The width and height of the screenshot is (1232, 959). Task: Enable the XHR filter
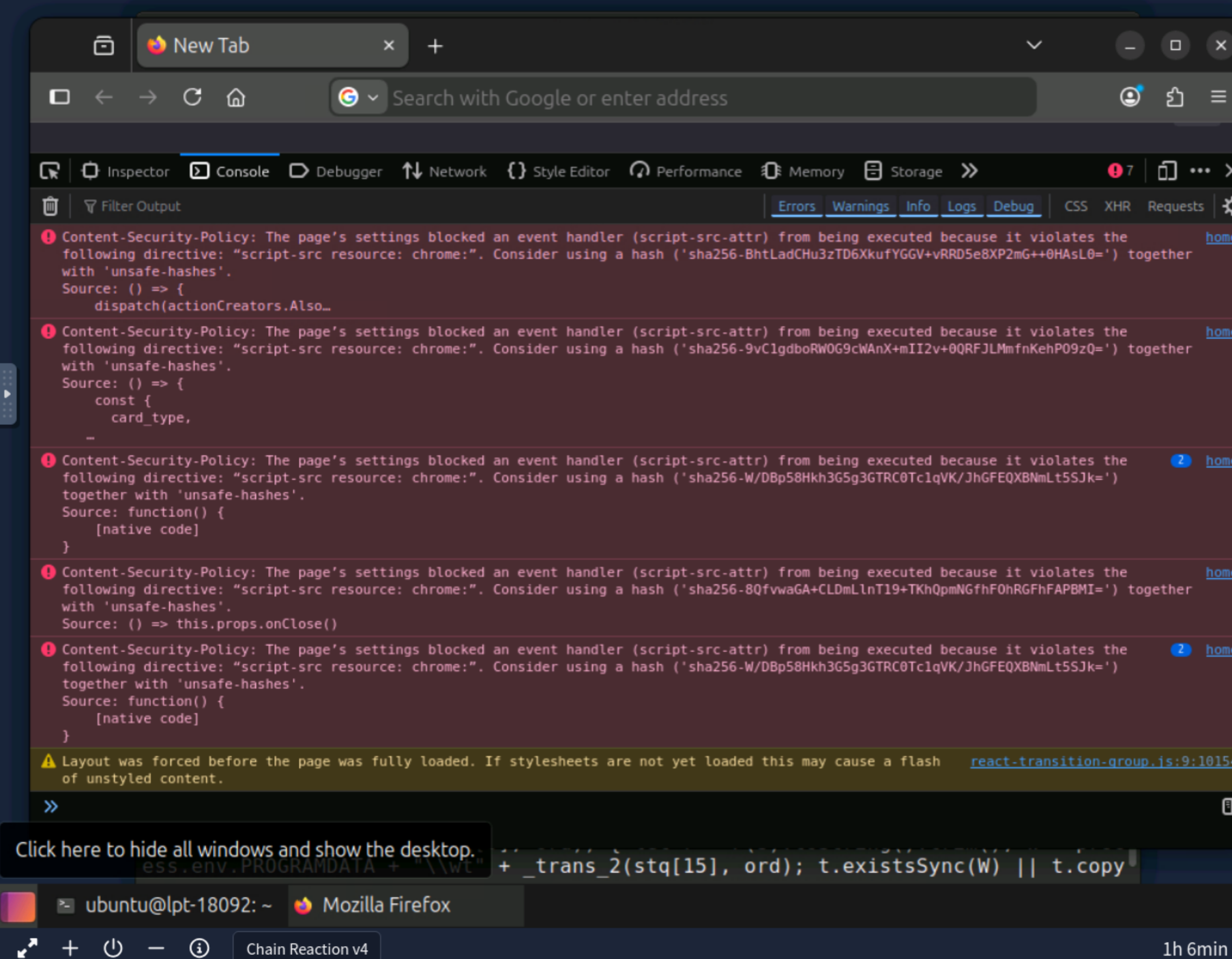click(x=1117, y=206)
